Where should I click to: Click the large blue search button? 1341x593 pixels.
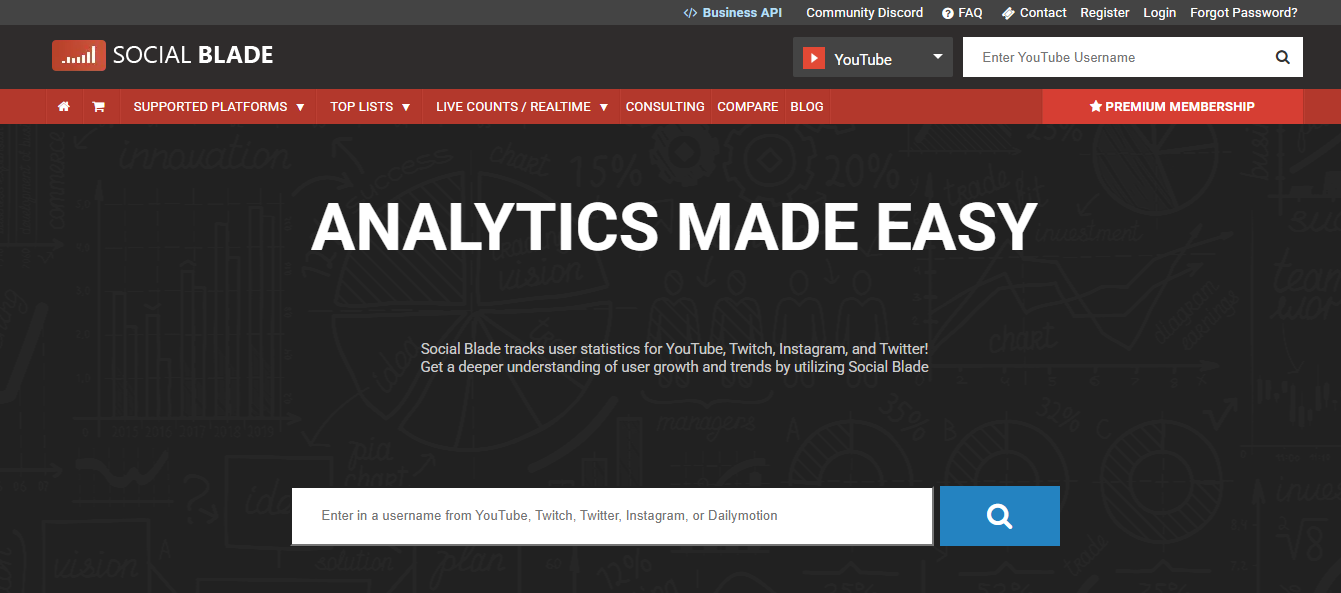[x=1000, y=516]
